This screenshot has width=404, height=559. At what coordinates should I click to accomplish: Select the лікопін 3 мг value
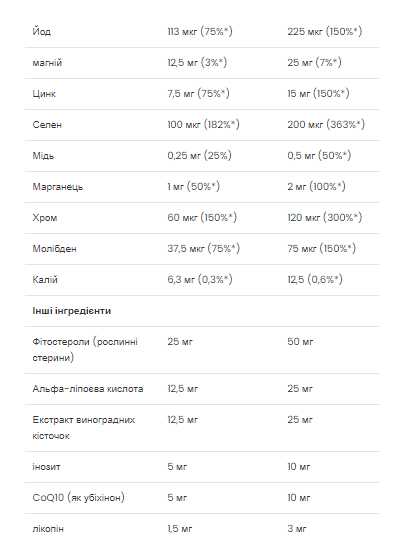point(297,528)
